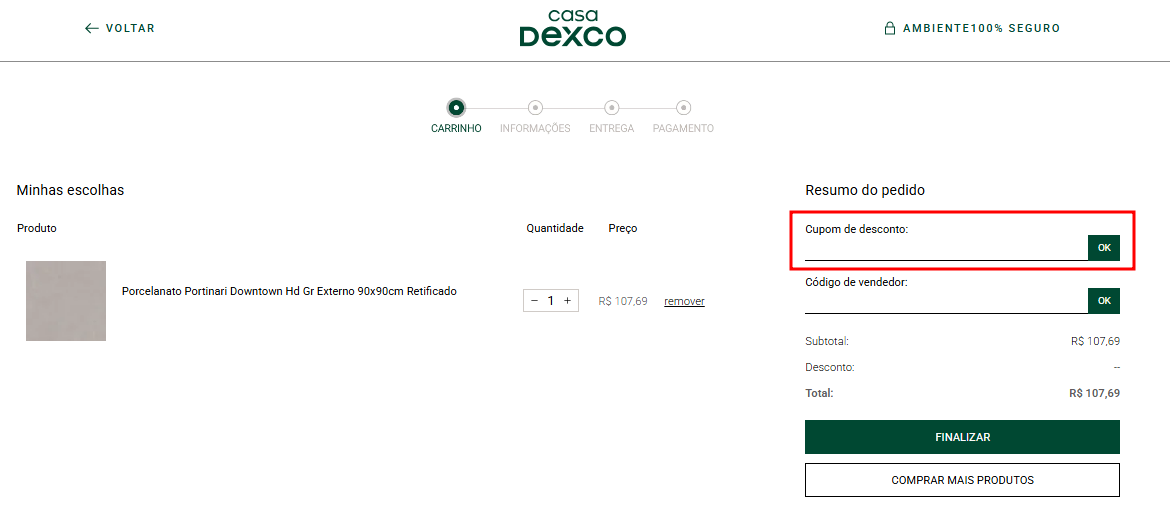Select the Pagamento step circle
Viewport: 1170px width, 524px height.
tap(683, 108)
